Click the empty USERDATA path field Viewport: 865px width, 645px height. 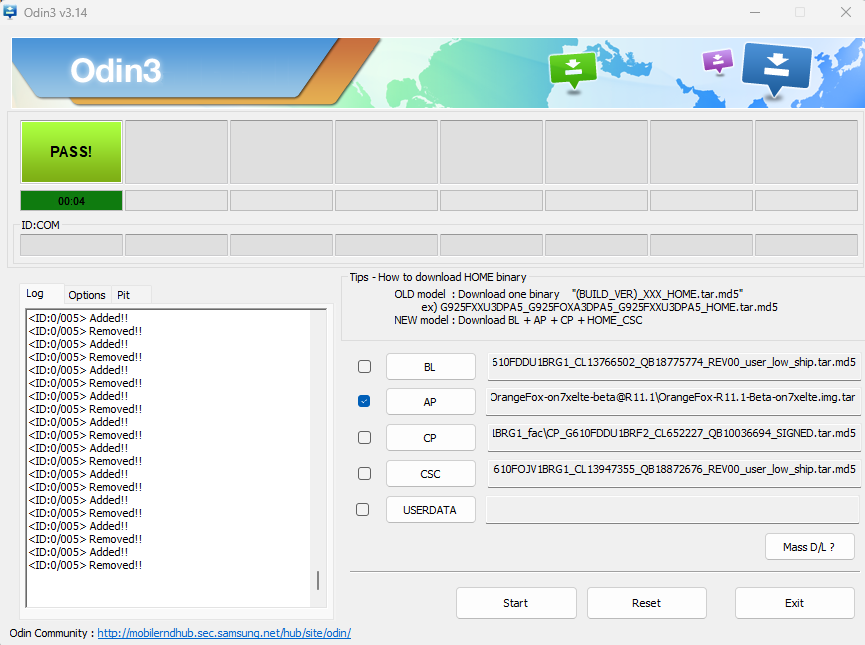[x=672, y=509]
